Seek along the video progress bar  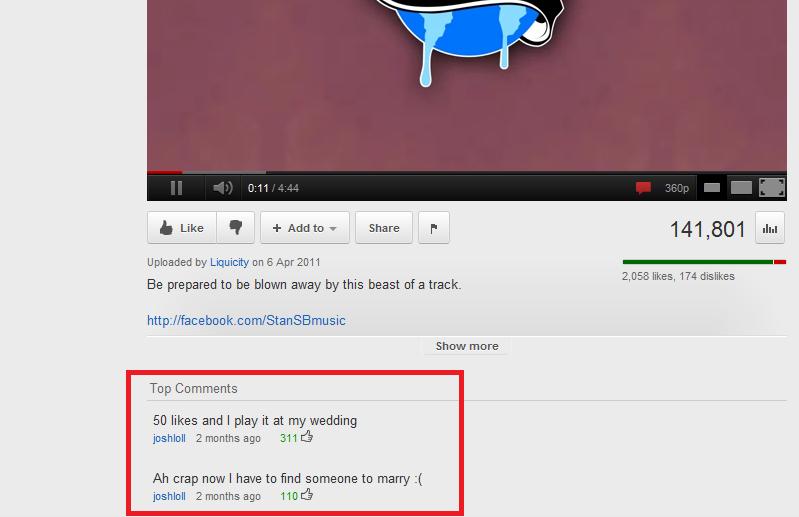[x=467, y=172]
